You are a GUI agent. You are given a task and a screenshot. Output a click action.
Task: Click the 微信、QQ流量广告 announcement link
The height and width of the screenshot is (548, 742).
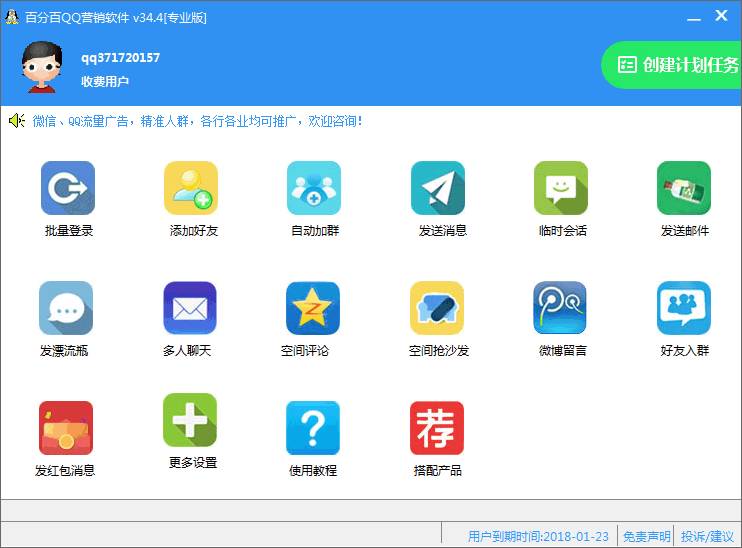point(197,121)
